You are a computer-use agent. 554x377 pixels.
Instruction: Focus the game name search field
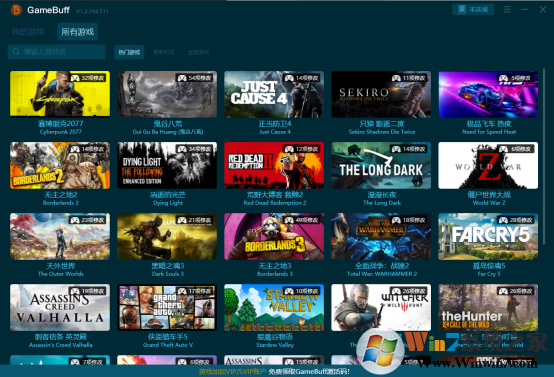click(57, 52)
